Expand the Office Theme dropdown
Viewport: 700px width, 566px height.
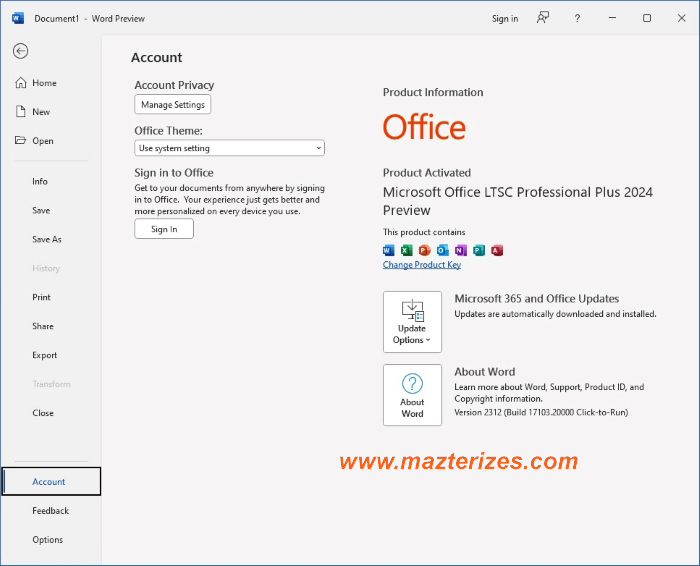[229, 148]
